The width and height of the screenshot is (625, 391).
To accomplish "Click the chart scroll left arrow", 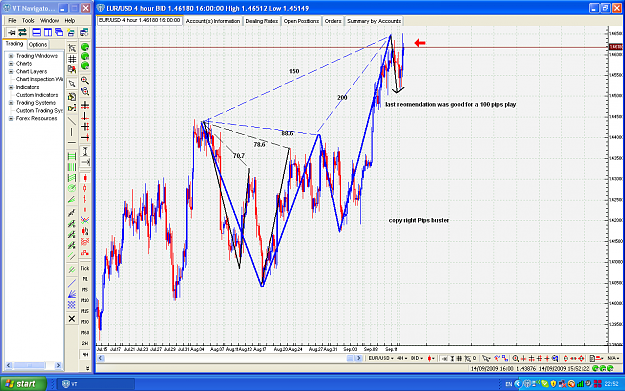I will pyautogui.click(x=101, y=358).
